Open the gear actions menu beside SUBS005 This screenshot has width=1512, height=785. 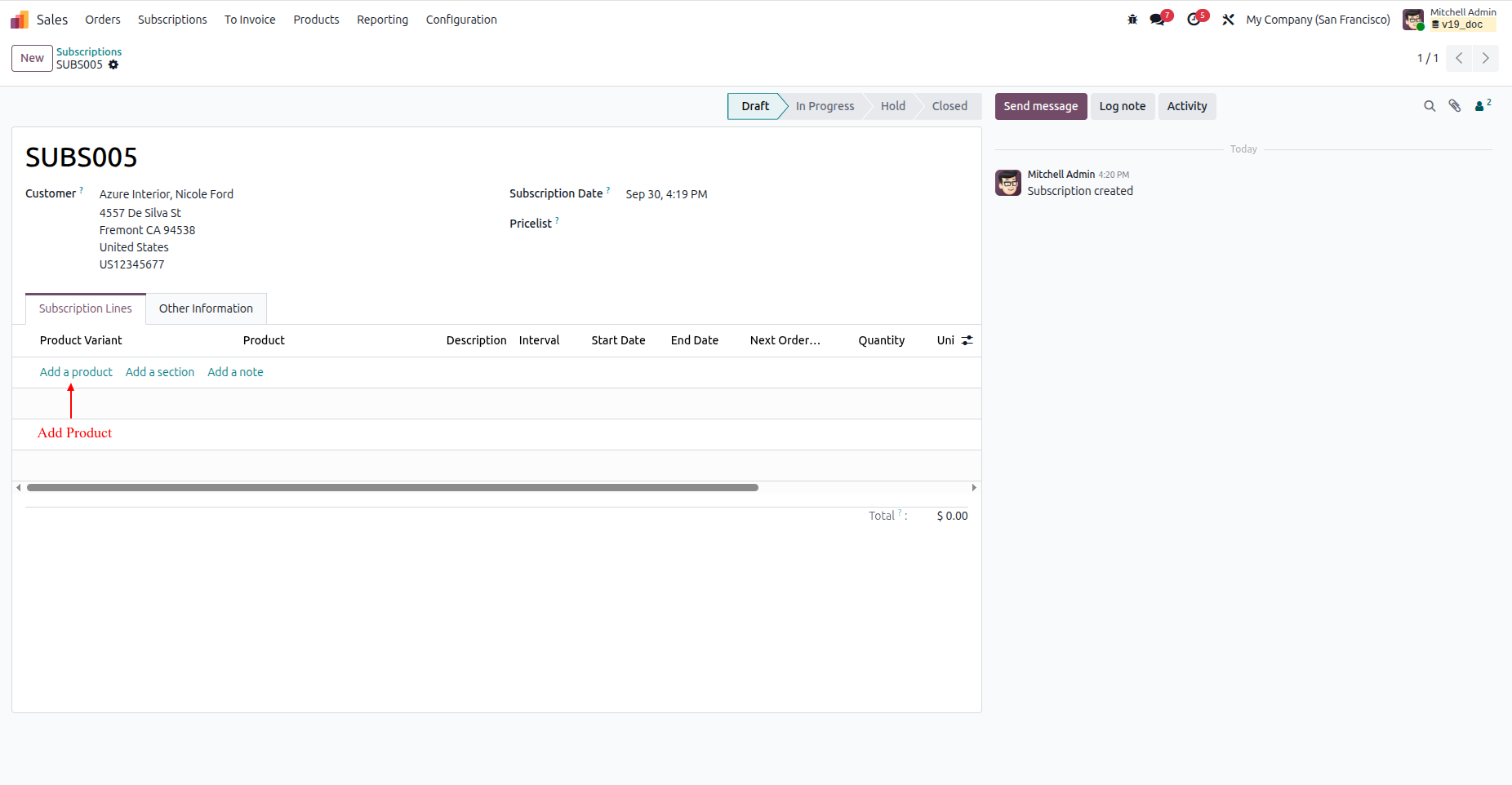click(113, 64)
